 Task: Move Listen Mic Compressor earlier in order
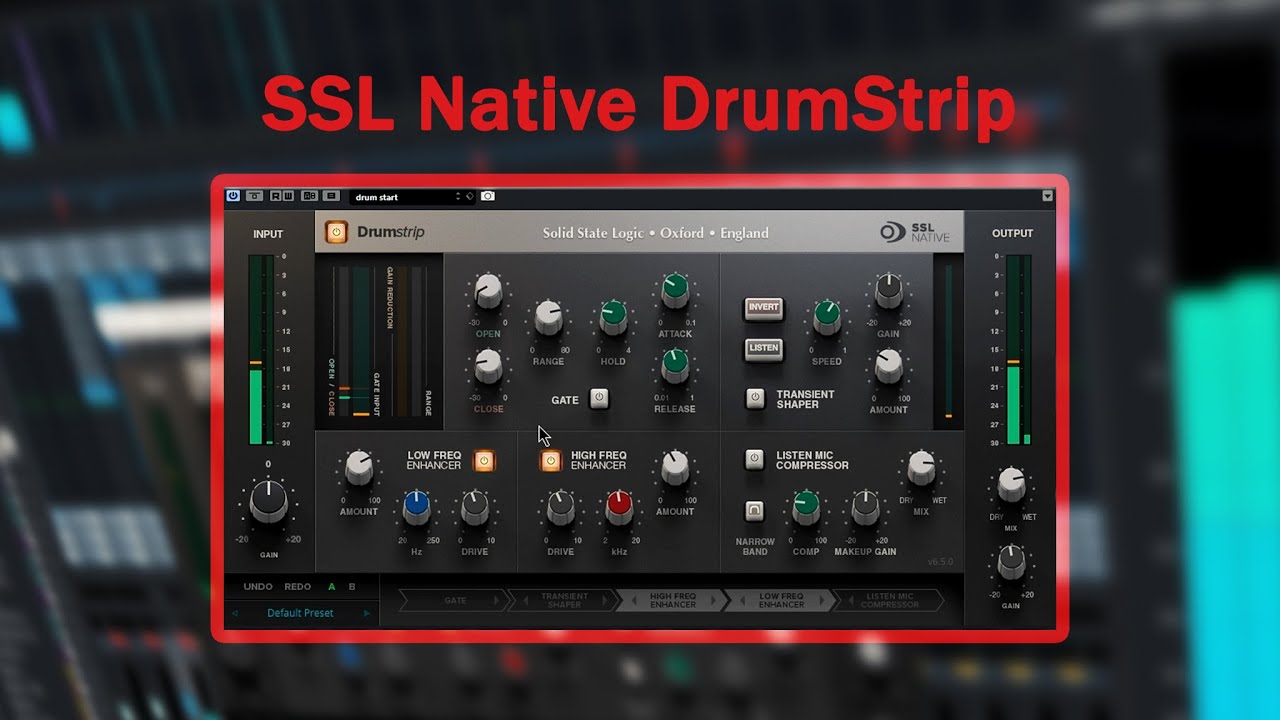850,600
